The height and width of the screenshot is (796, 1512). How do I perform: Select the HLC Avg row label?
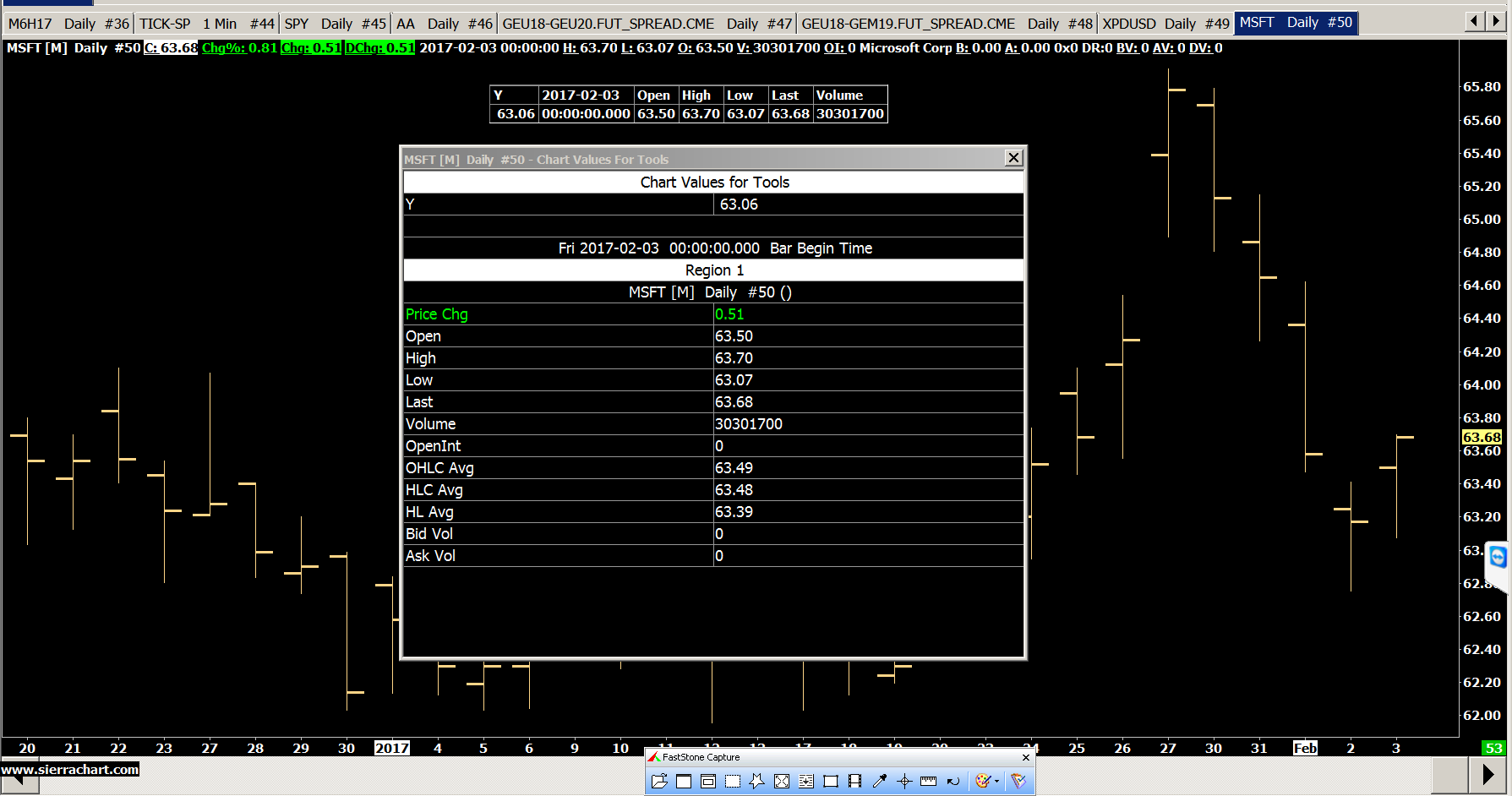click(434, 490)
